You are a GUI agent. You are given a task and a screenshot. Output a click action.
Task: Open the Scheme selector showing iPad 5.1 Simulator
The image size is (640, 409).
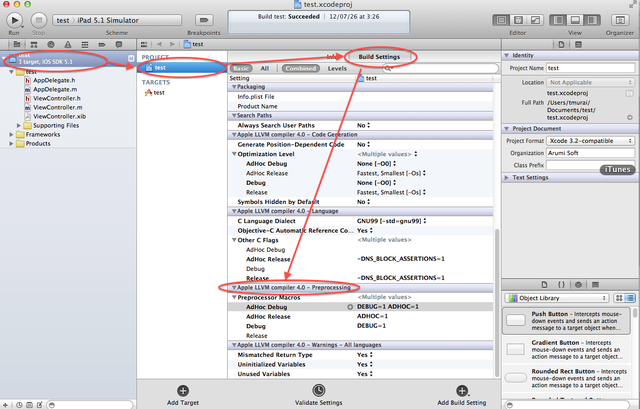coord(117,20)
